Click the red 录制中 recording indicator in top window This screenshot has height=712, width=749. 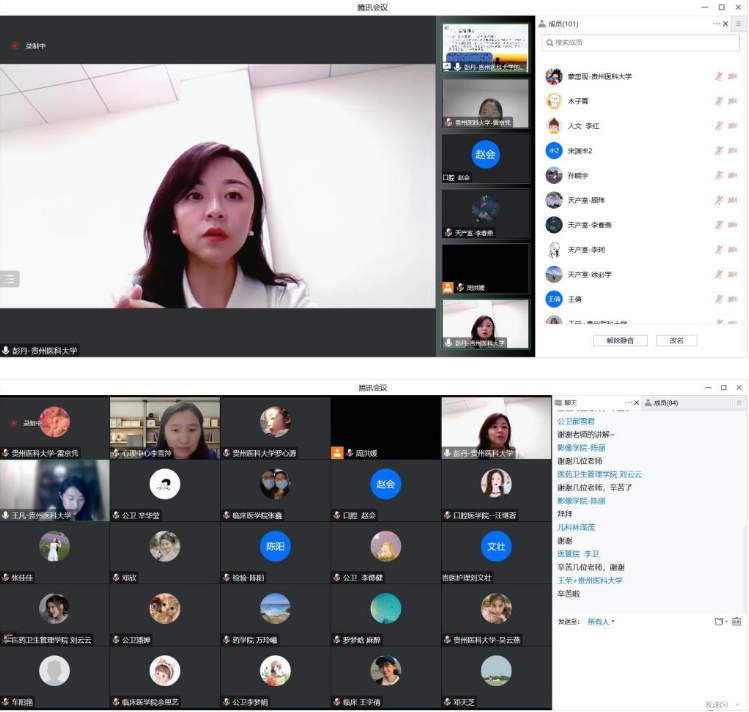pyautogui.click(x=28, y=45)
